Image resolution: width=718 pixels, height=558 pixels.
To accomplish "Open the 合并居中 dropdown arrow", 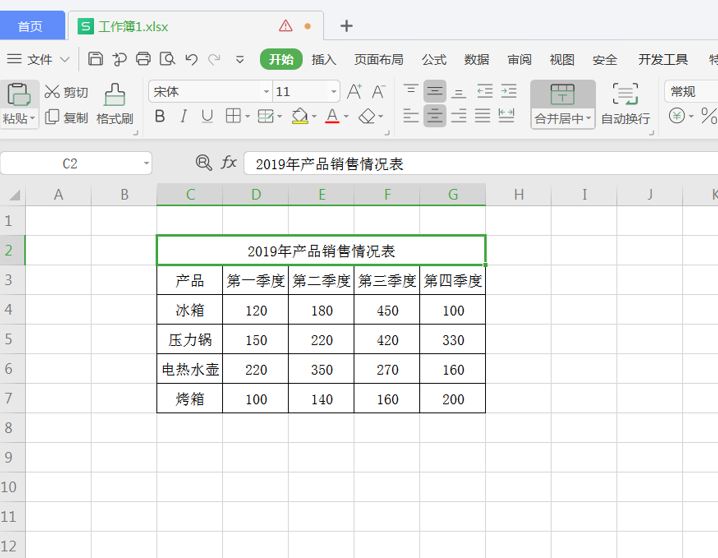I will [x=588, y=119].
